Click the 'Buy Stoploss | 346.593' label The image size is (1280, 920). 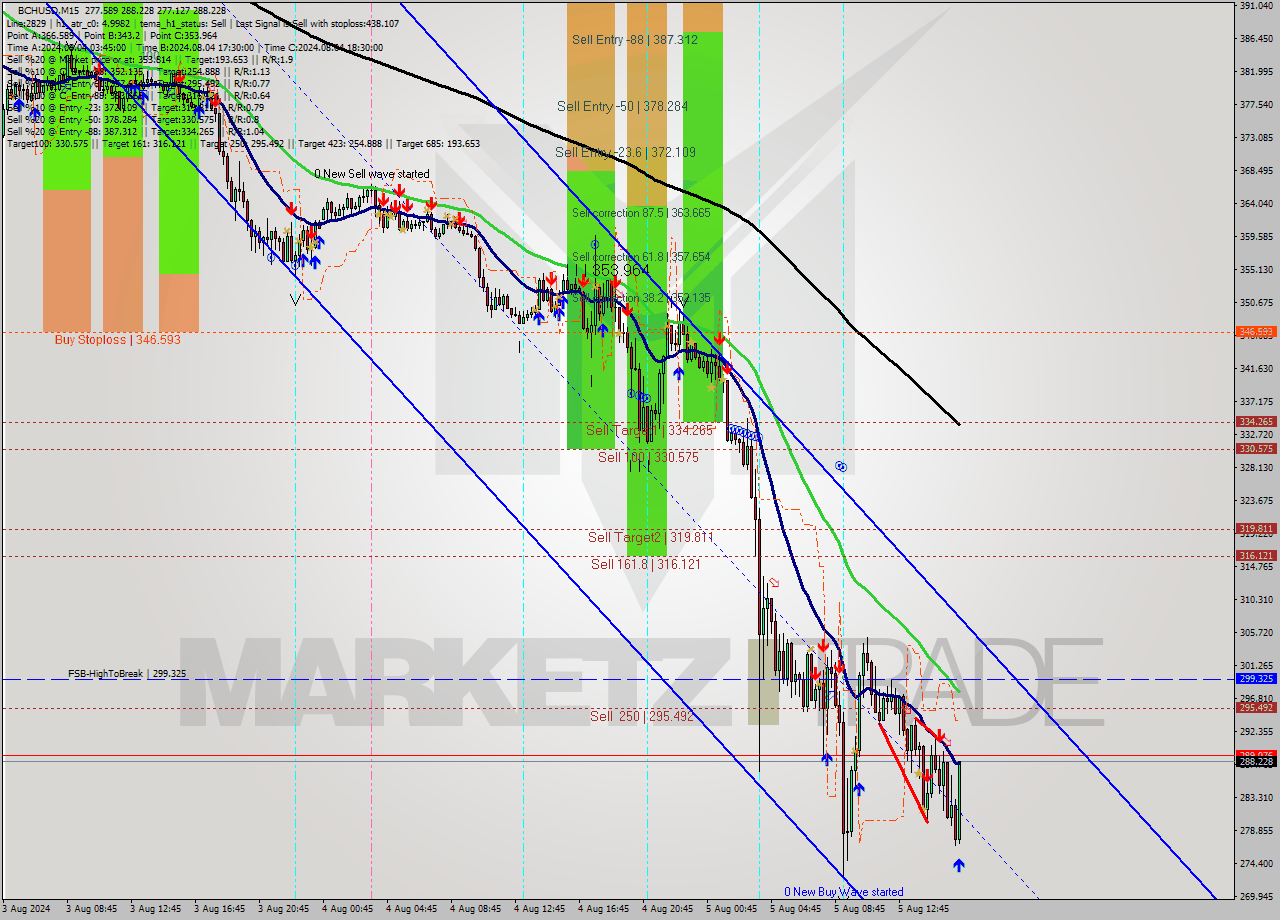point(117,340)
